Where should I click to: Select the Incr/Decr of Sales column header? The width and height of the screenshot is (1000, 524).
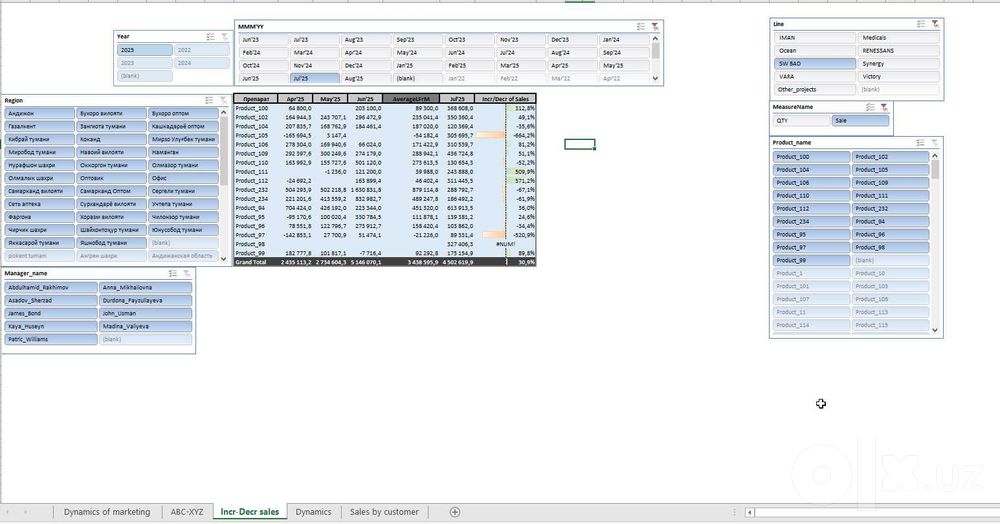(505, 99)
